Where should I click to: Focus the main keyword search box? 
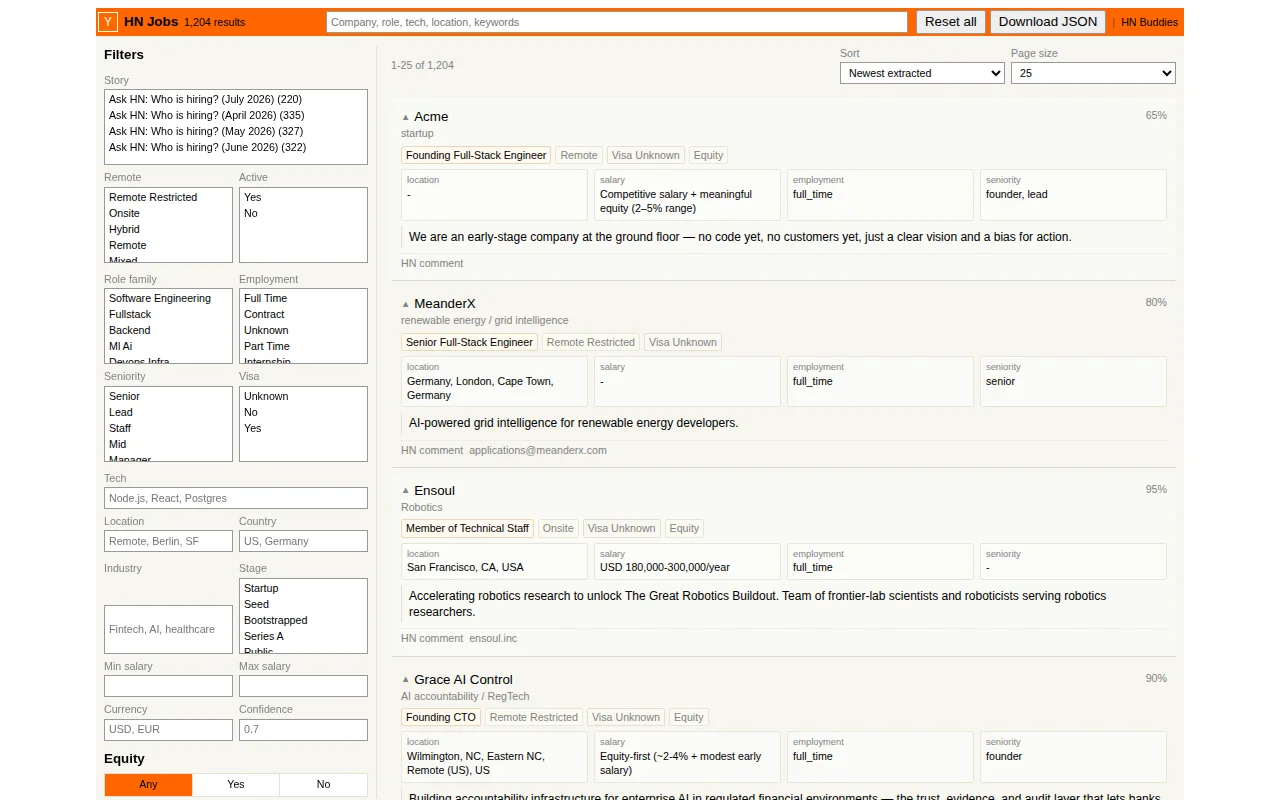(x=617, y=22)
